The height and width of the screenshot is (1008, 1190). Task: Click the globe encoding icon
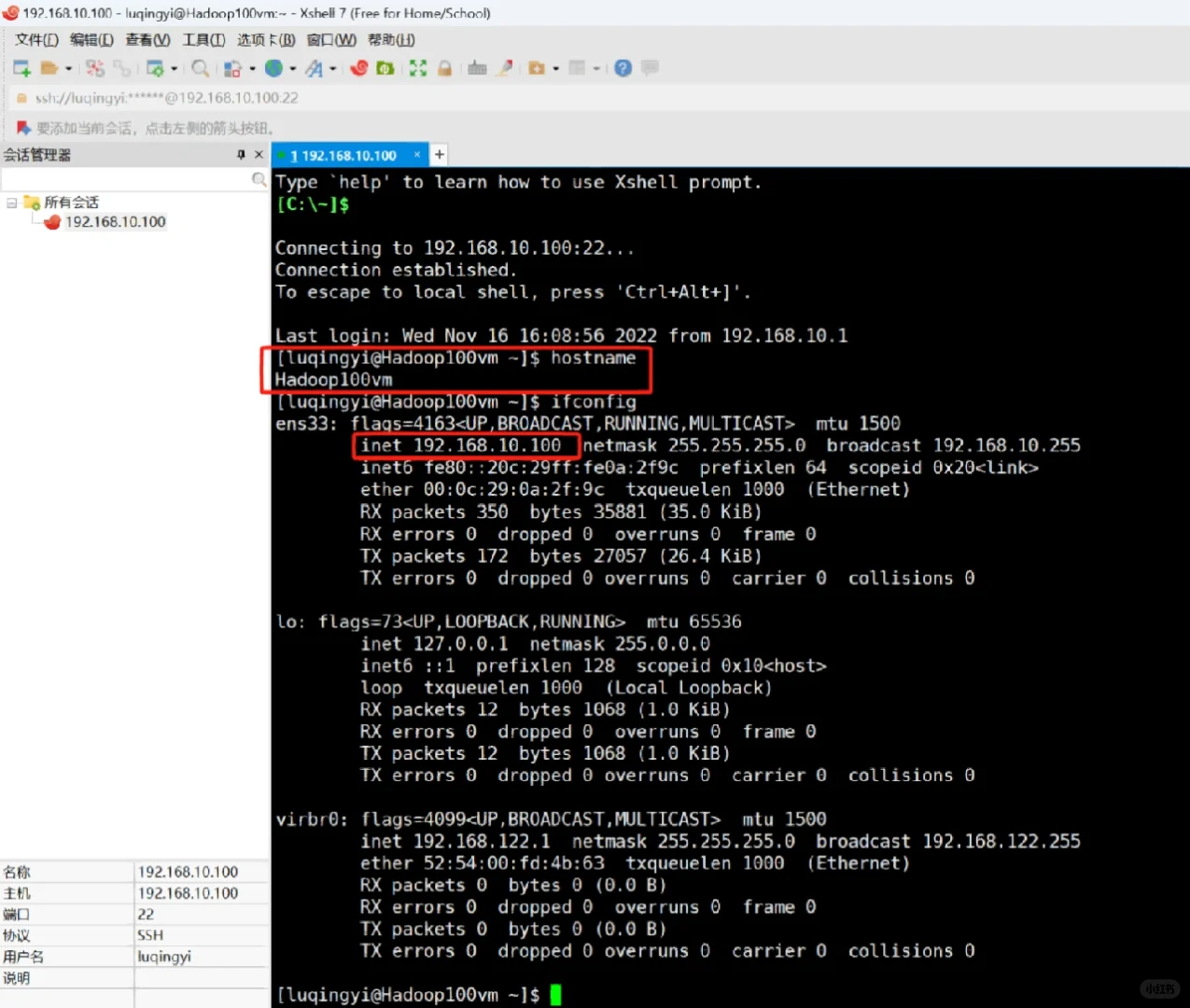pos(273,68)
